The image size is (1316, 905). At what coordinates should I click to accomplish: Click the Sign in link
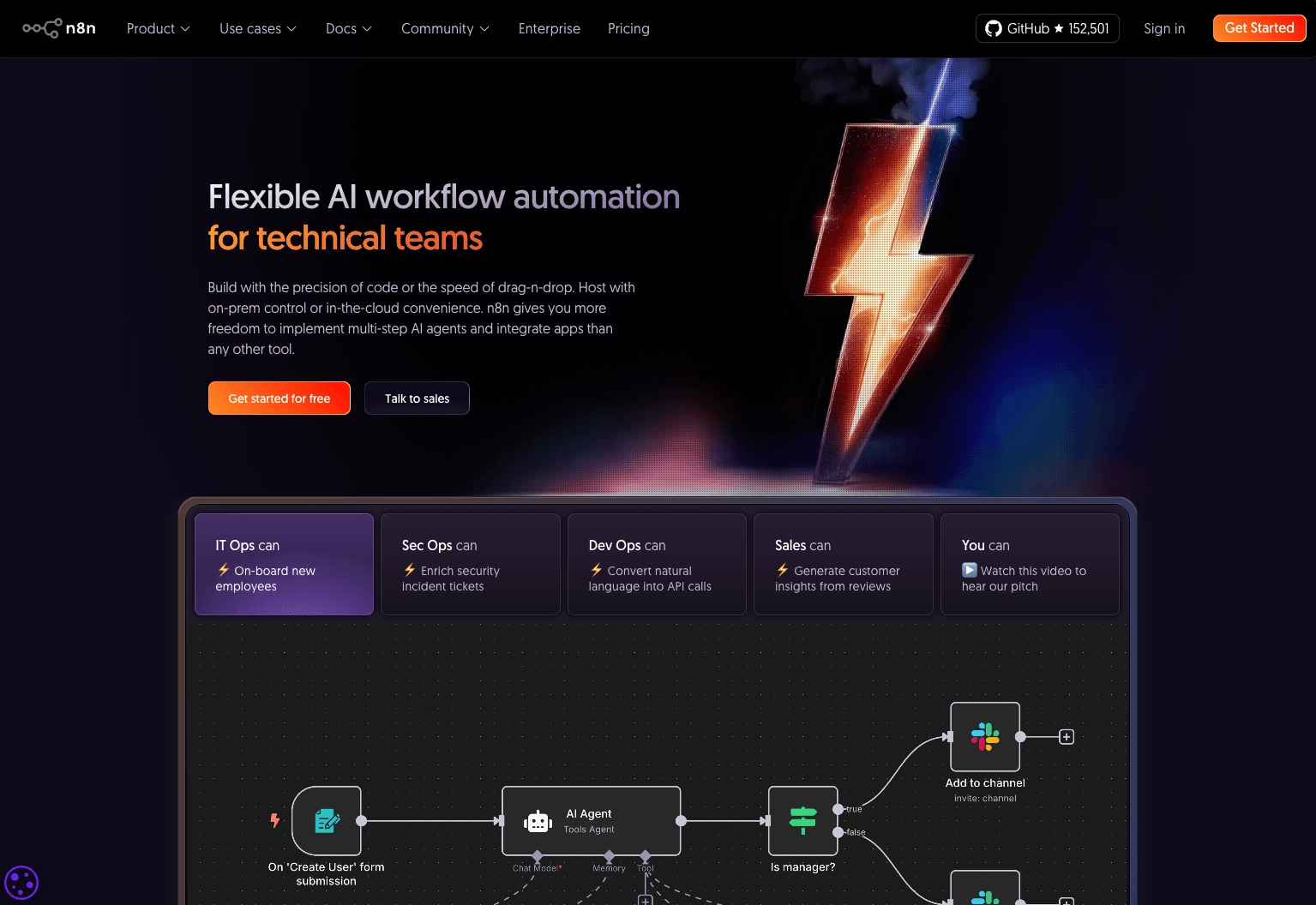[1163, 28]
